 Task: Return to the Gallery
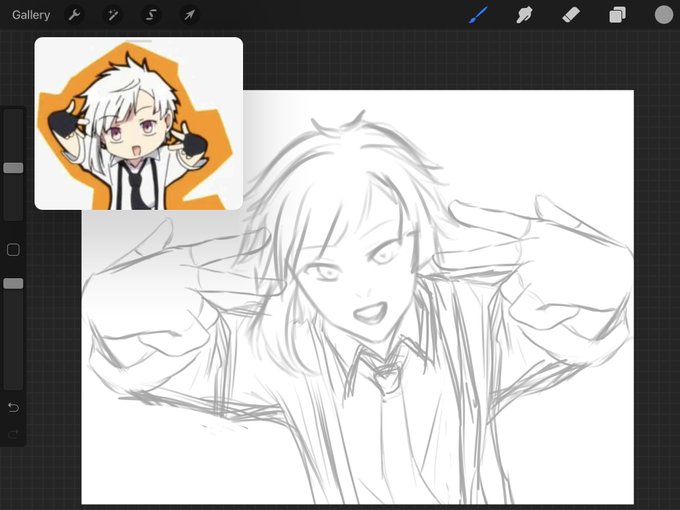click(31, 15)
